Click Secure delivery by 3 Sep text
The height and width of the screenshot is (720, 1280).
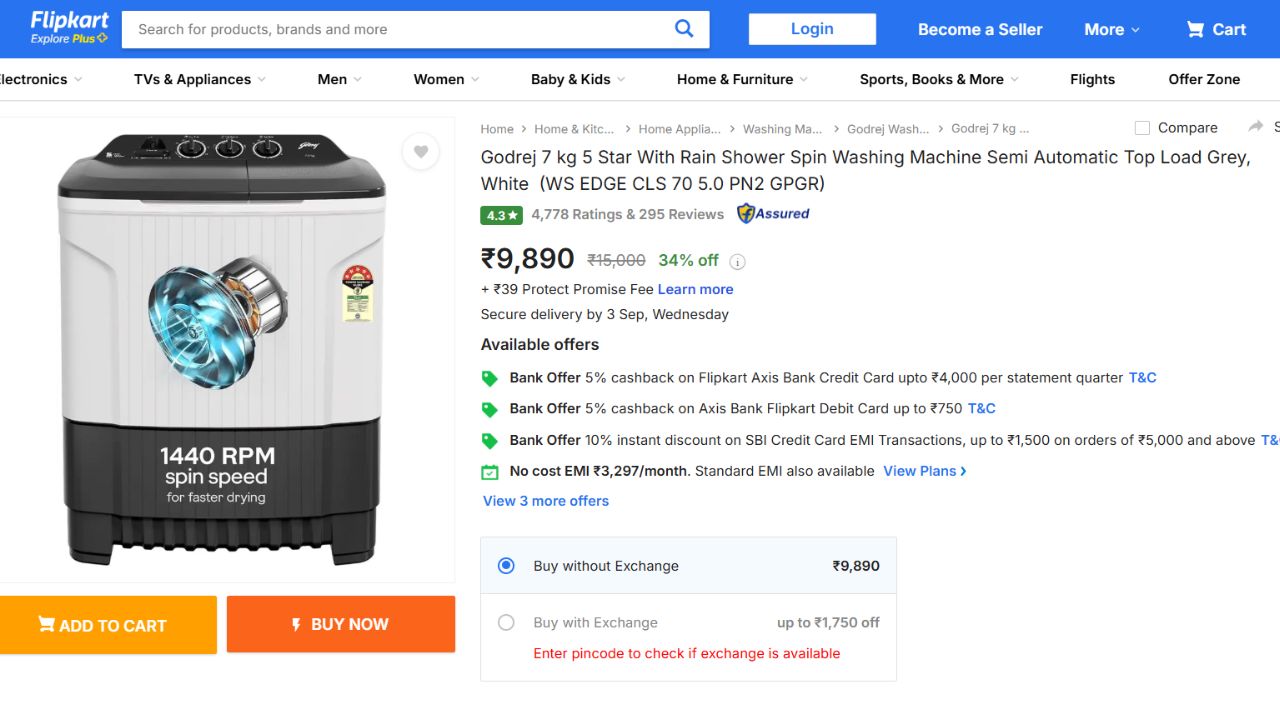tap(605, 314)
